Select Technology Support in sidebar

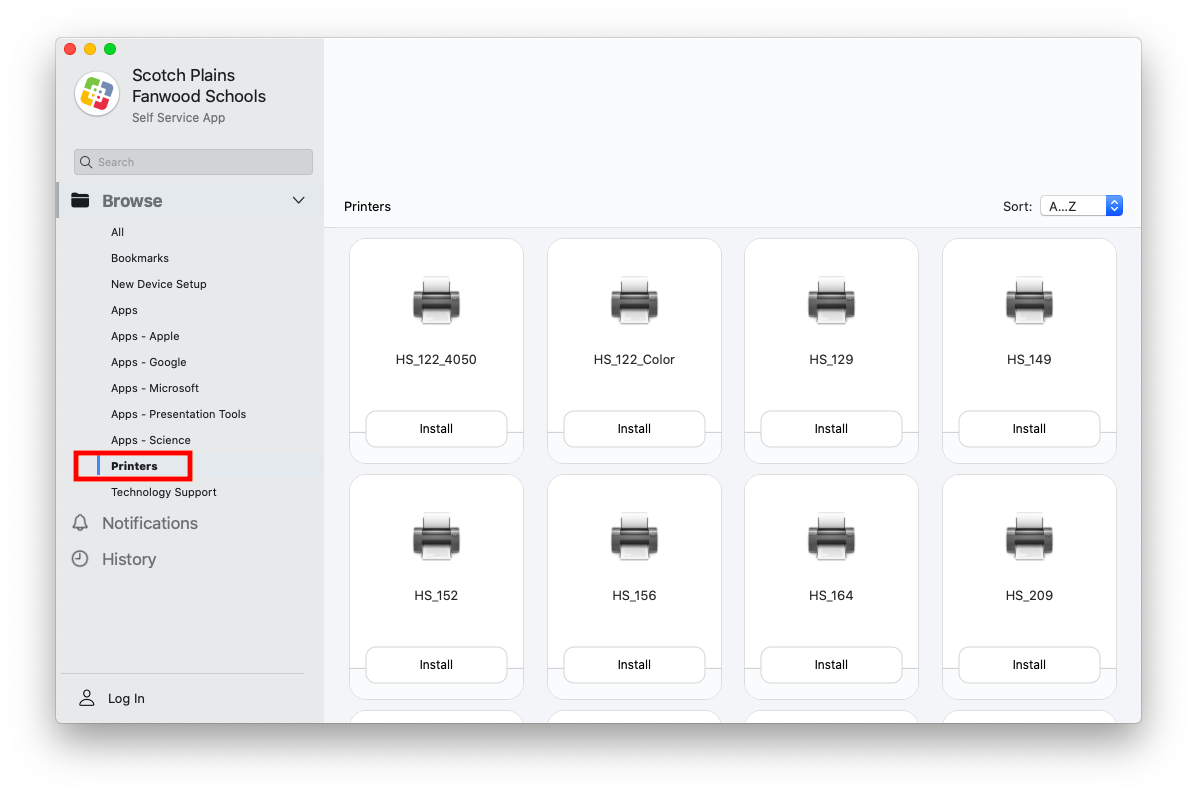click(164, 492)
